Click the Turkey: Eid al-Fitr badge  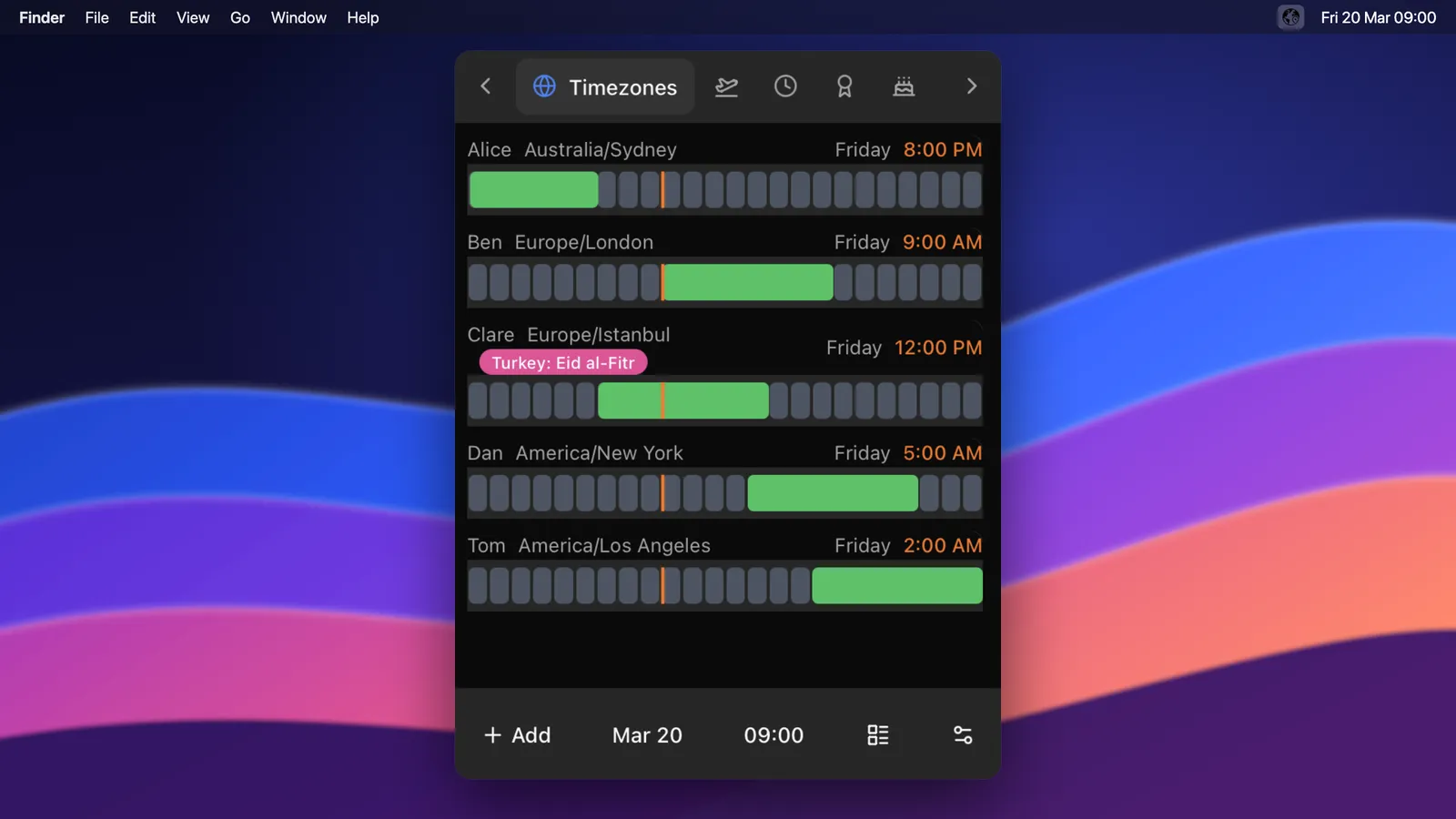tap(563, 363)
